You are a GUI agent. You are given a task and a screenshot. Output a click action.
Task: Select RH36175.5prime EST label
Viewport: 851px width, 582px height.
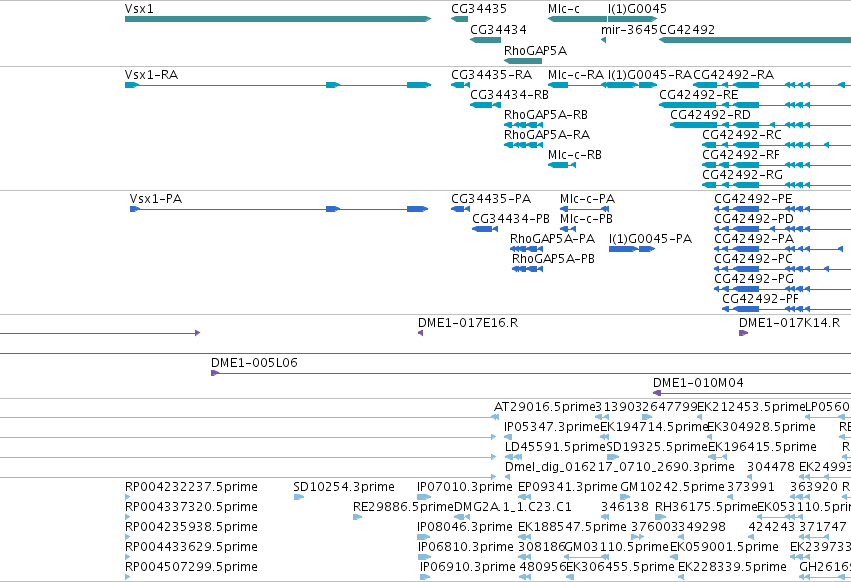pyautogui.click(x=706, y=507)
